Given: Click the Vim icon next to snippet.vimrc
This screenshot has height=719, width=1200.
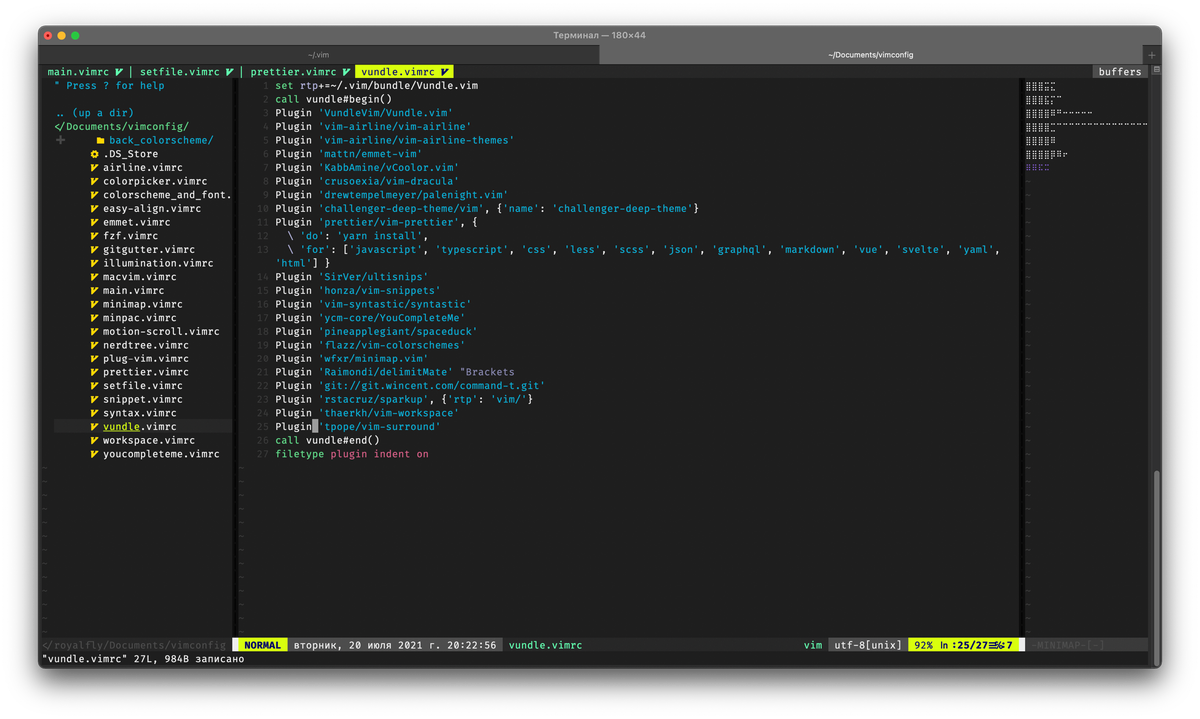Looking at the screenshot, I should (95, 399).
